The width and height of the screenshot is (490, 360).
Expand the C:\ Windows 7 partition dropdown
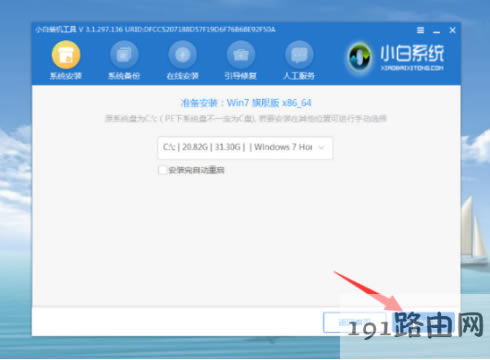point(245,147)
